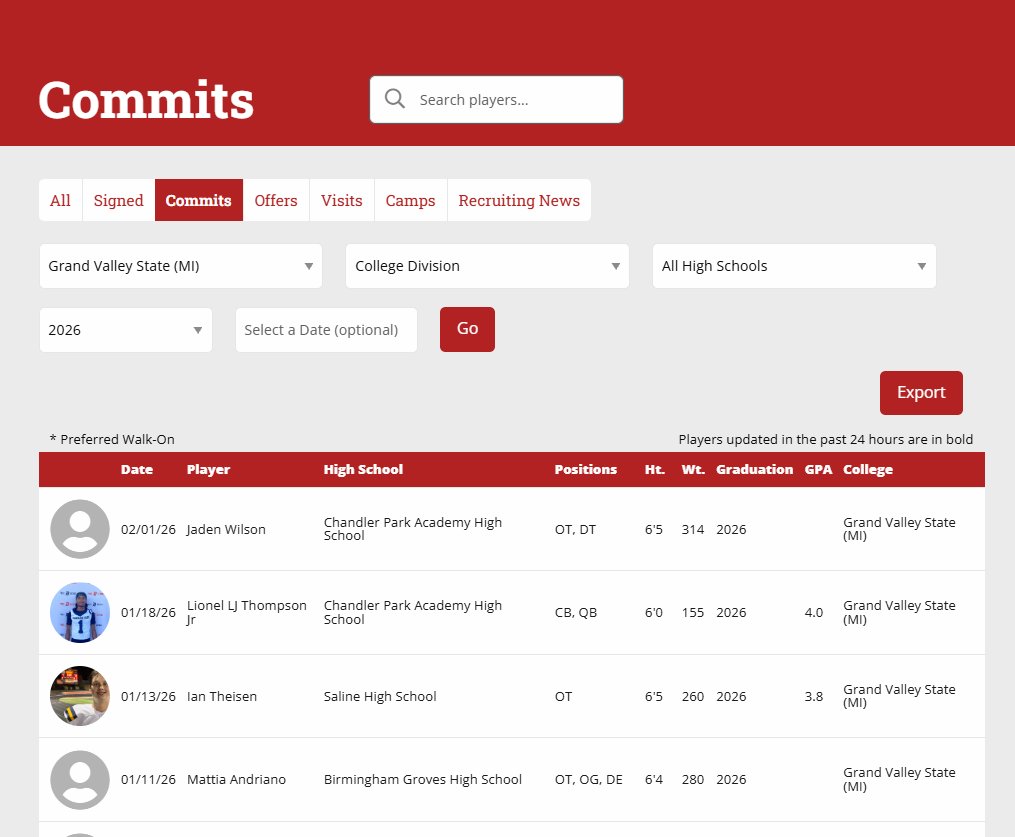Click weight value 314
The image size is (1015, 837).
click(693, 530)
